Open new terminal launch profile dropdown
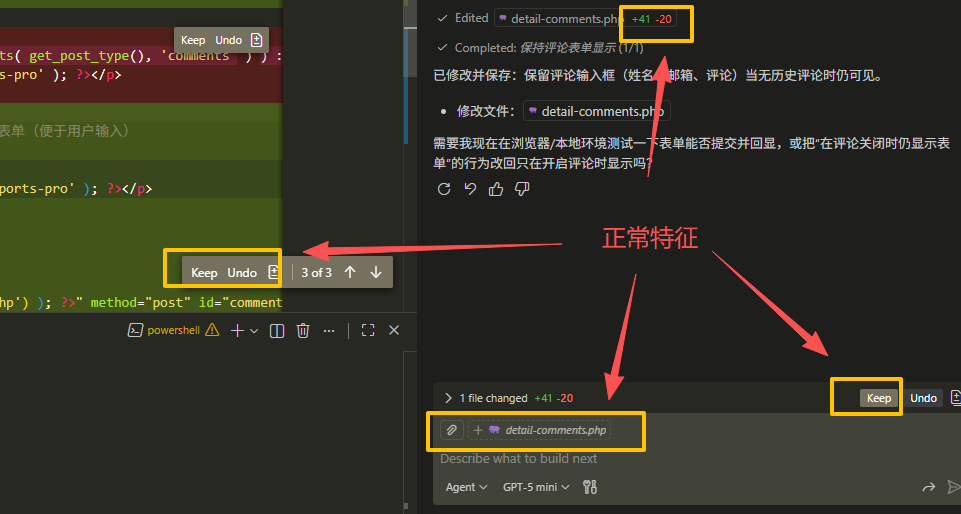Image resolution: width=961 pixels, height=514 pixels. [254, 331]
